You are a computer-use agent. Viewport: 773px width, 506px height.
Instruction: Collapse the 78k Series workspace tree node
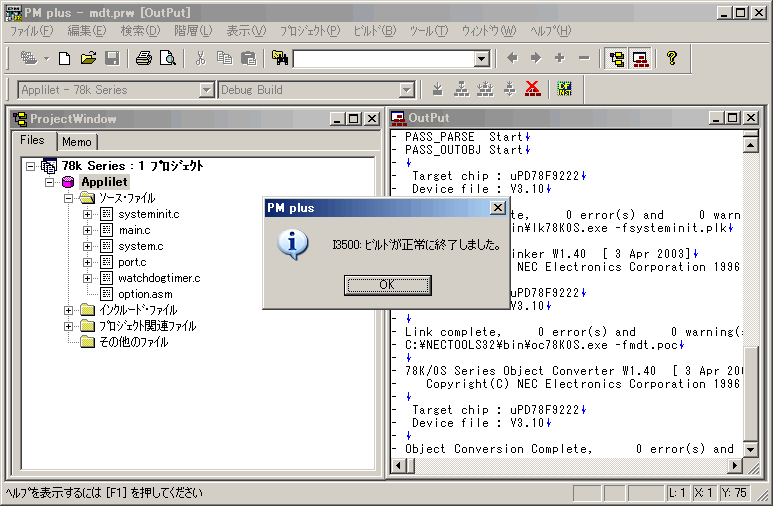(x=31, y=166)
